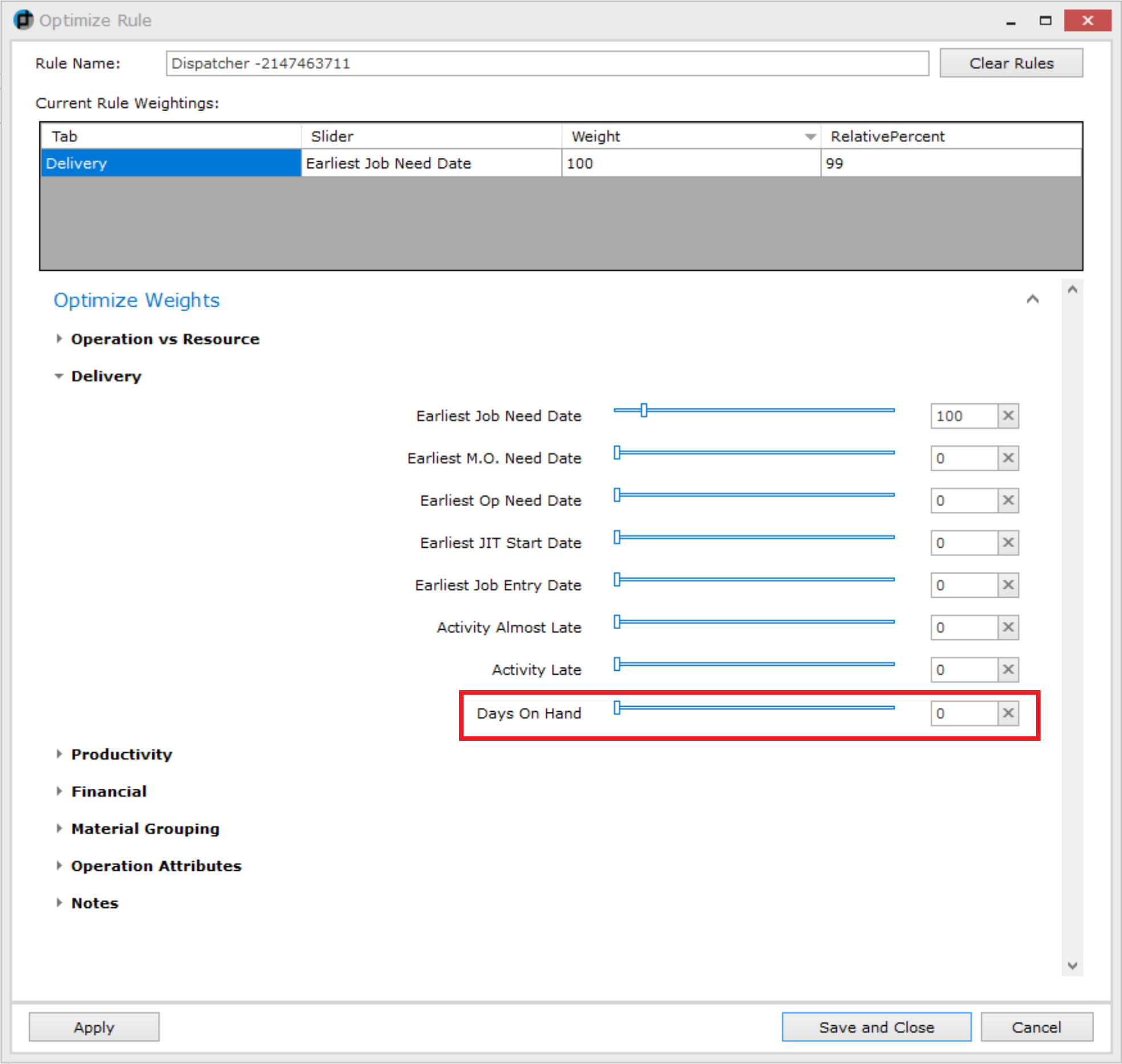Viewport: 1122px width, 1064px height.
Task: Collapse the Delivery group
Action: pyautogui.click(x=59, y=376)
